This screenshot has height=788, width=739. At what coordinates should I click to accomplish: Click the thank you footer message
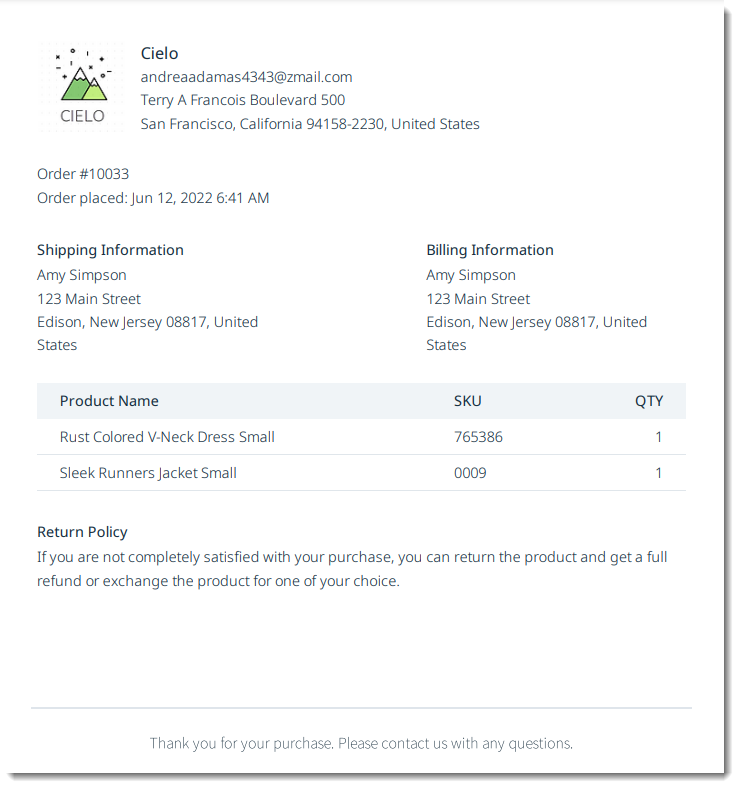pyautogui.click(x=361, y=743)
